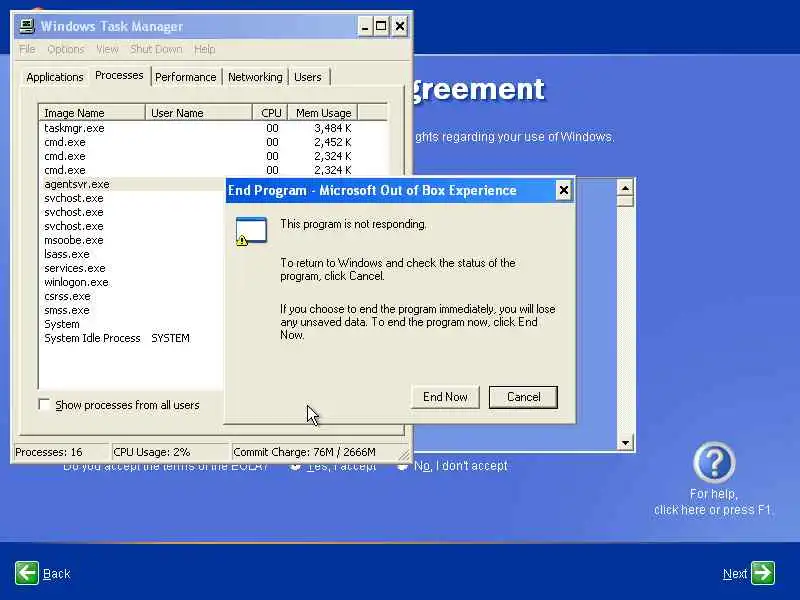The height and width of the screenshot is (600, 800).
Task: Click the Task Manager title bar icon
Action: (x=27, y=26)
